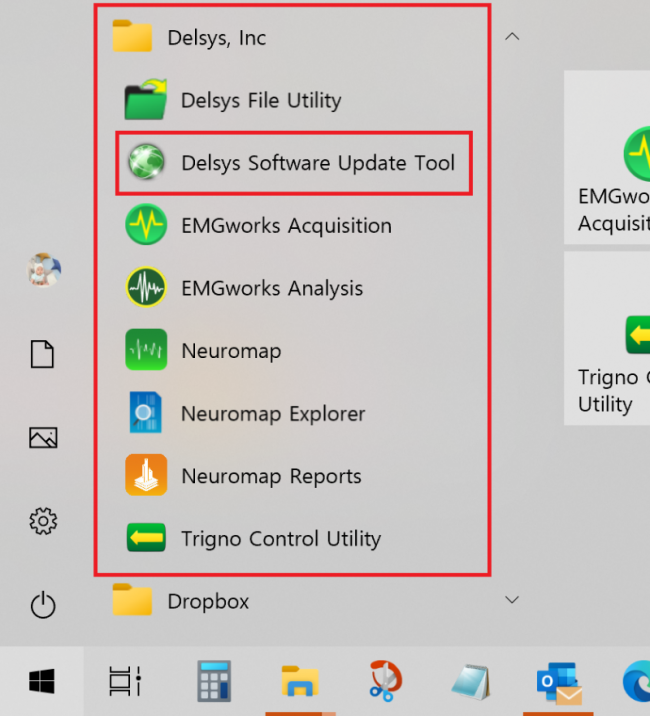Select Neuromap Explorer text entry
Viewport: 650px width, 716px height.
(x=273, y=414)
